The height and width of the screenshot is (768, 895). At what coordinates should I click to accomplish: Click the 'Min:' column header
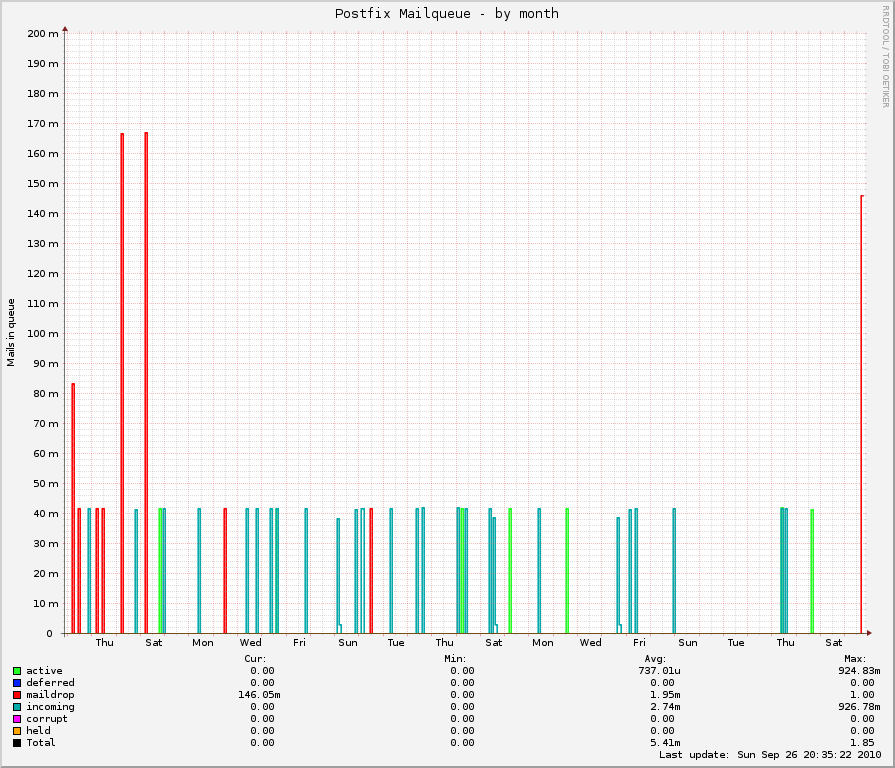(x=455, y=659)
